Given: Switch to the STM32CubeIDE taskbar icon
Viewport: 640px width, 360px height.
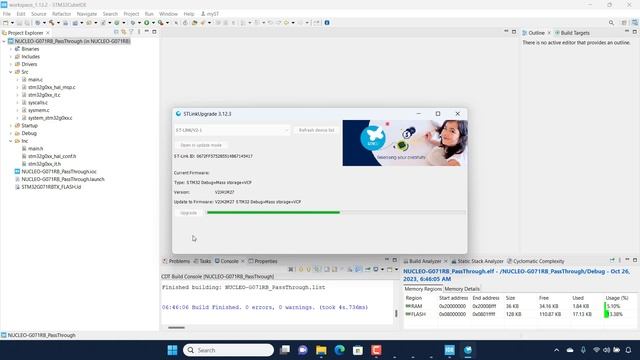Looking at the screenshot, I should (449, 350).
